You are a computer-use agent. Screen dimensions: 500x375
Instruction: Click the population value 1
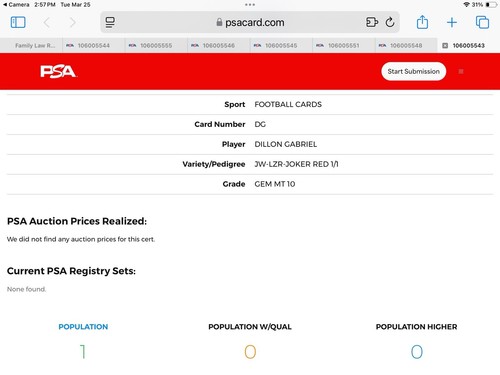point(83,352)
